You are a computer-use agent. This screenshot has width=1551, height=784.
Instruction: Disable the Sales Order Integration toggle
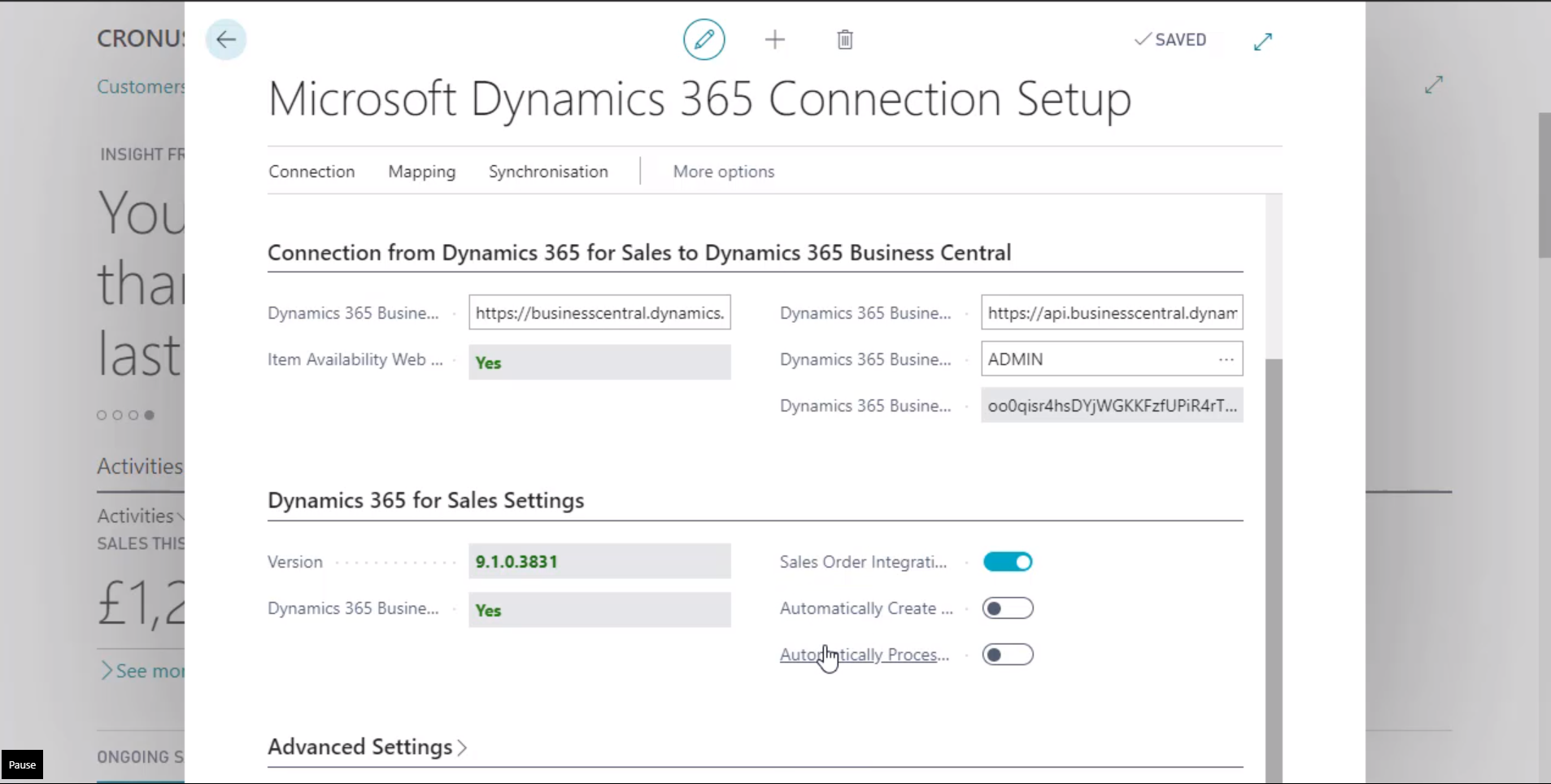(1008, 561)
